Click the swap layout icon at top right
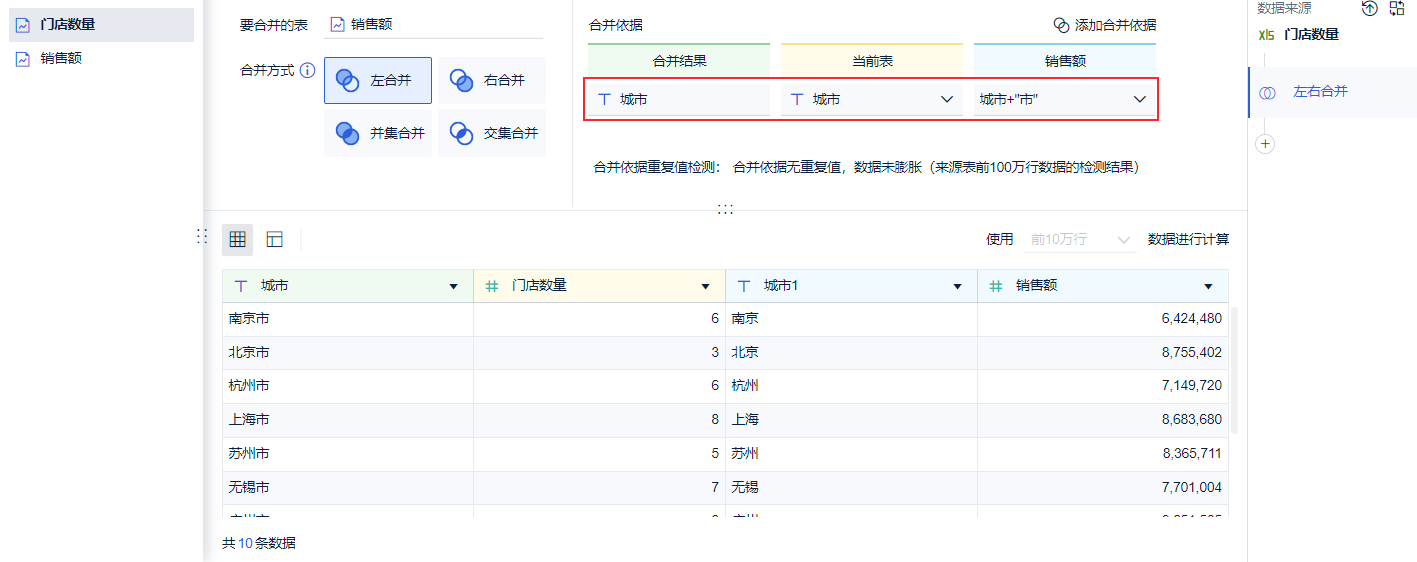This screenshot has height=562, width=1417. pyautogui.click(x=1397, y=8)
